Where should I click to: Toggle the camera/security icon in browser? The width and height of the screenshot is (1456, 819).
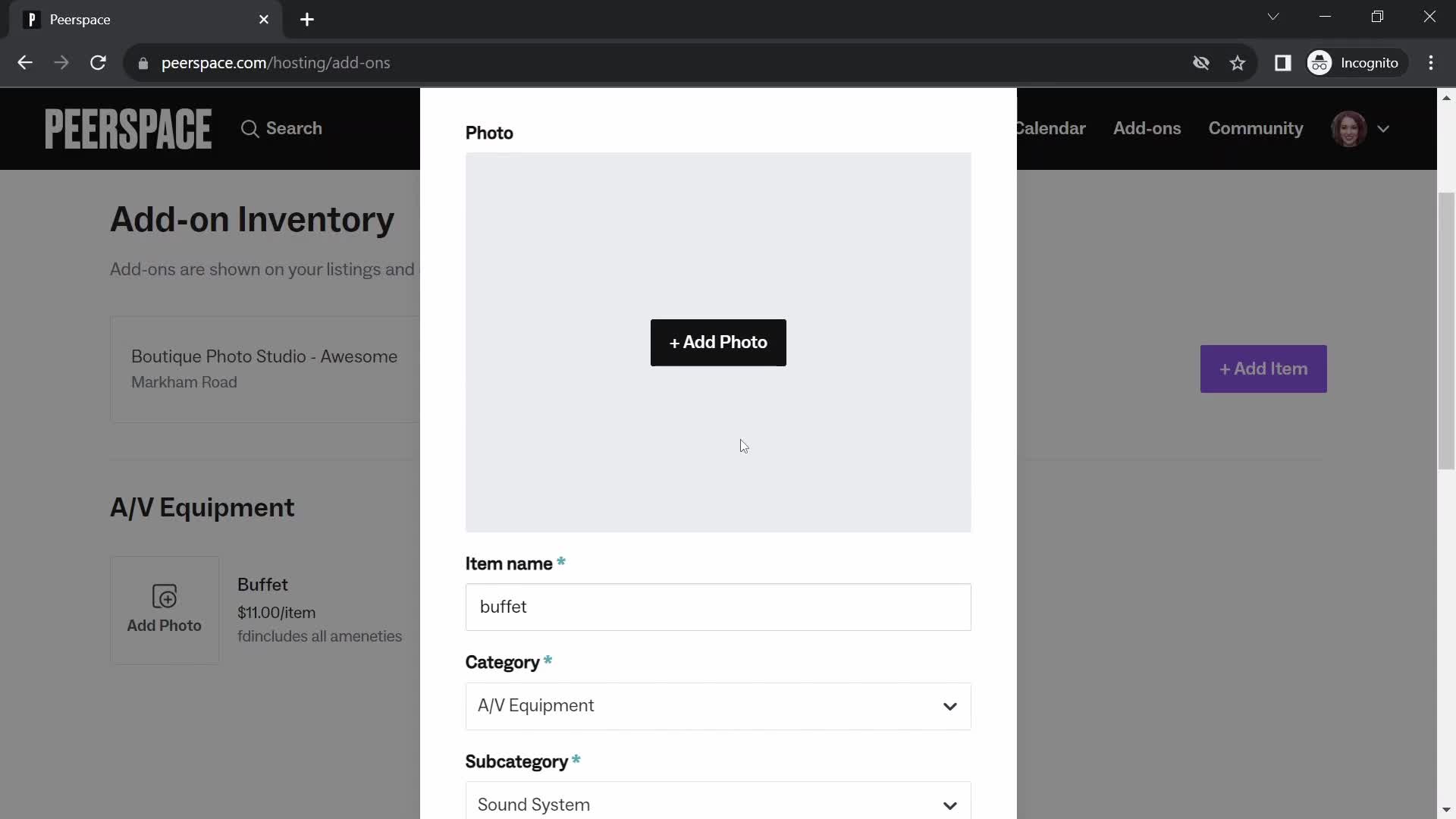pos(1201,62)
